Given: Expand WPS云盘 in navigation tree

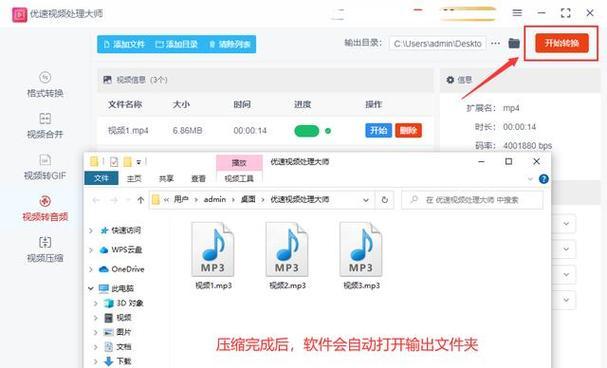Looking at the screenshot, I should (x=91, y=250).
